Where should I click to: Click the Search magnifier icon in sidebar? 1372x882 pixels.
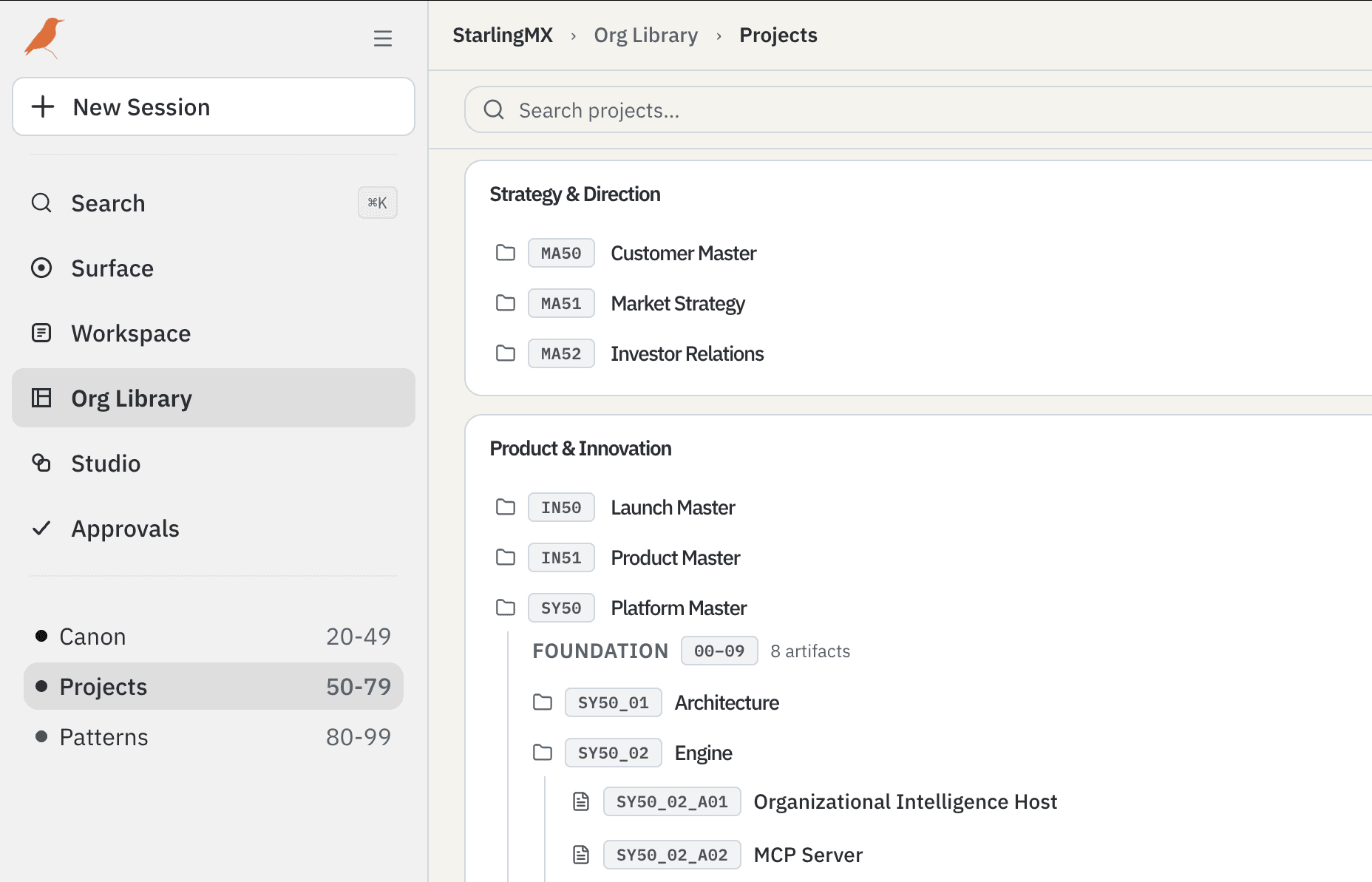click(41, 203)
